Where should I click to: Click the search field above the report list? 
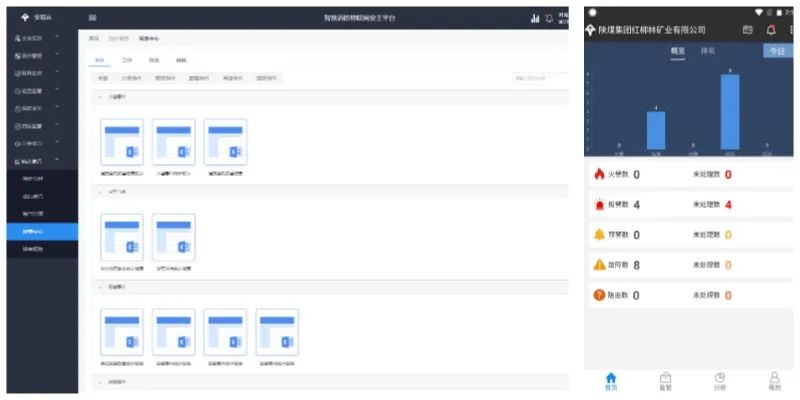click(x=540, y=78)
